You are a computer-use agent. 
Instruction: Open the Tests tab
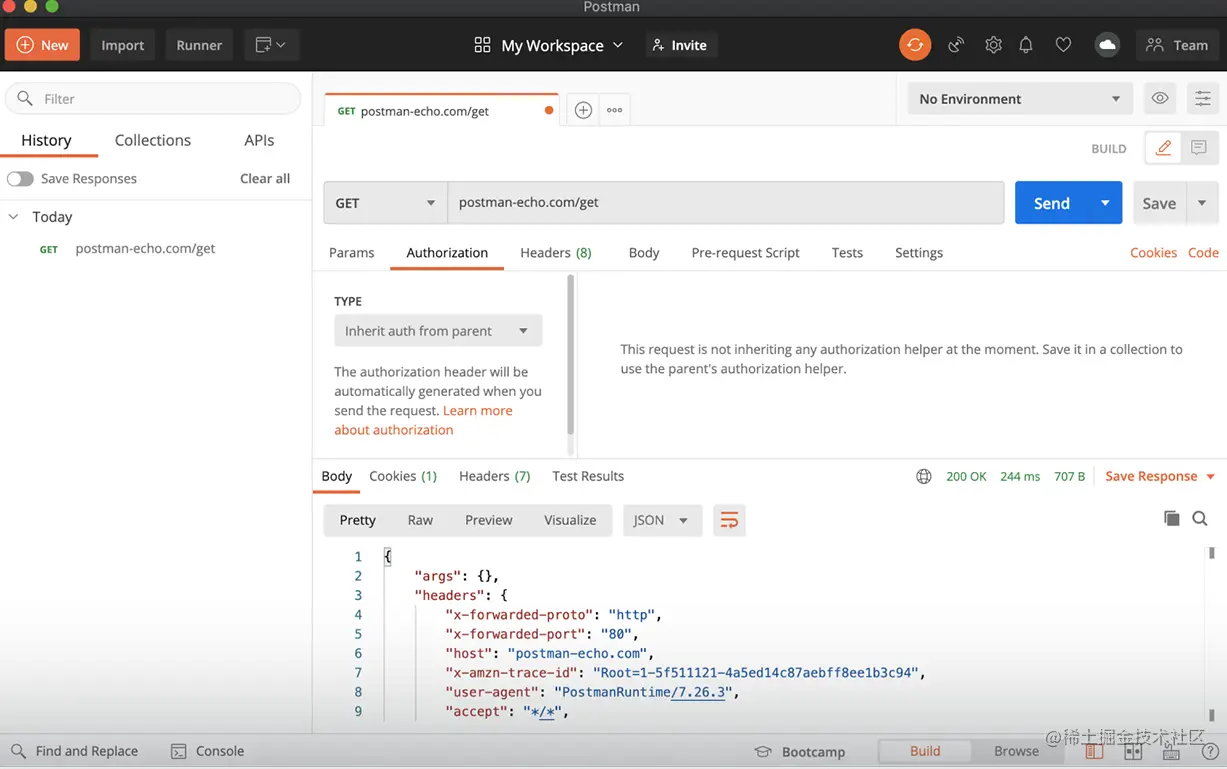pyautogui.click(x=847, y=252)
